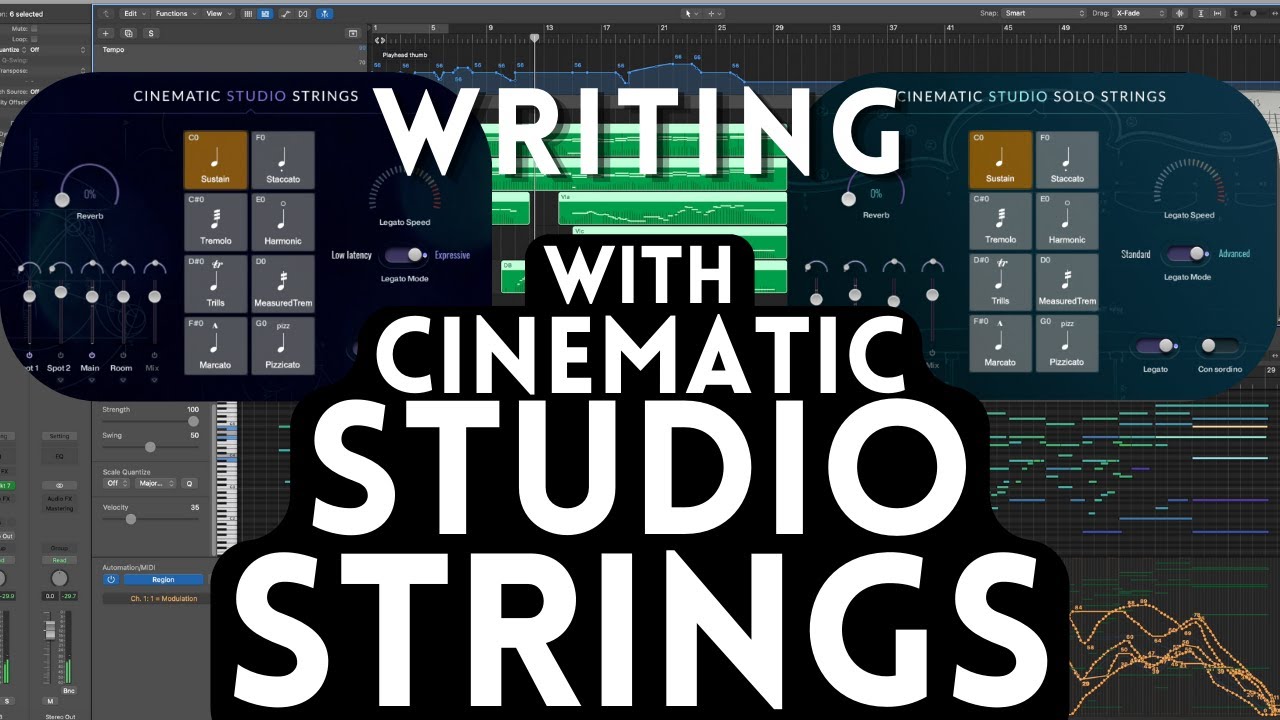Click the duplicate track icon
The height and width of the screenshot is (720, 1280).
pyautogui.click(x=129, y=33)
